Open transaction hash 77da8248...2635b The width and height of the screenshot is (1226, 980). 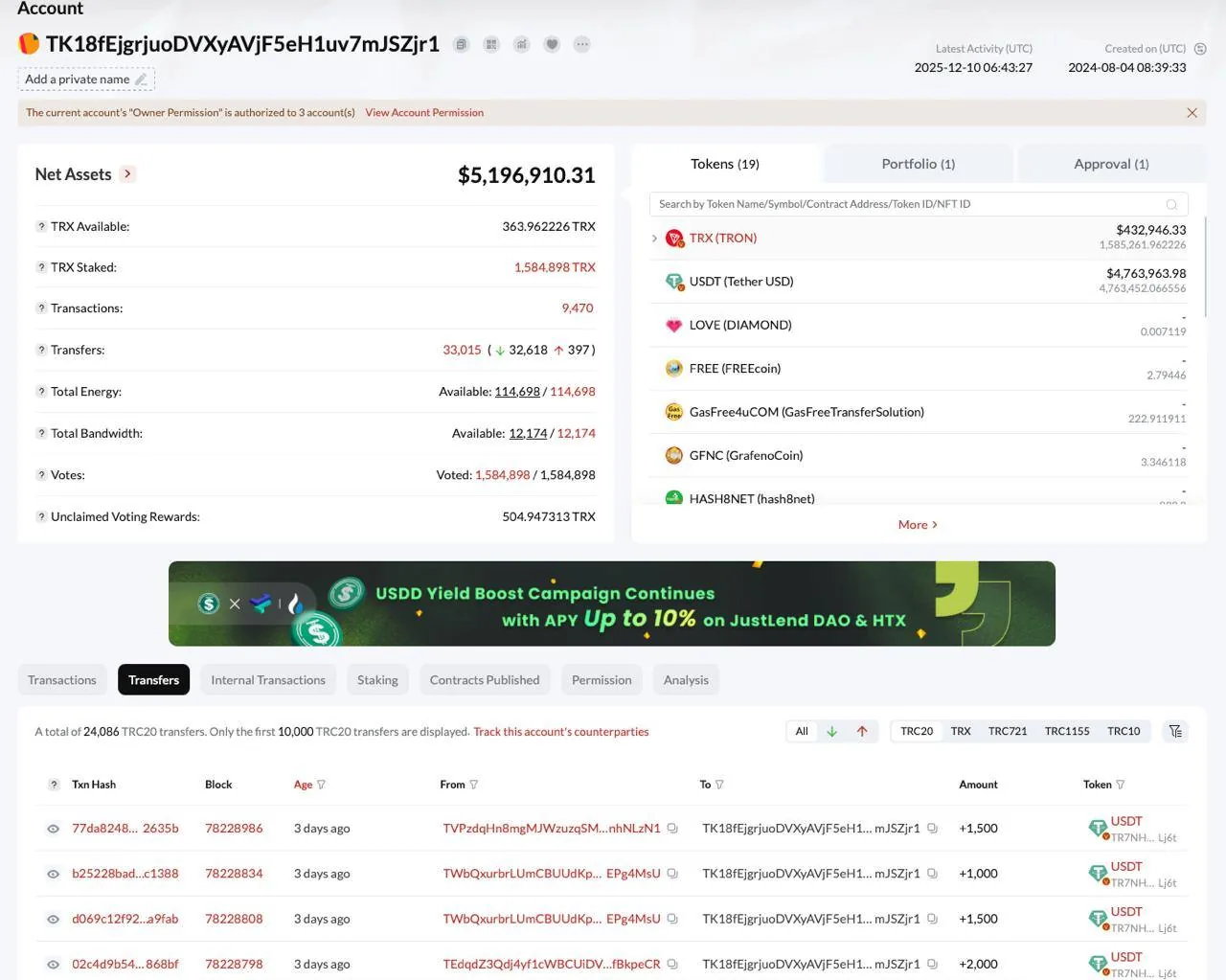[x=125, y=829]
